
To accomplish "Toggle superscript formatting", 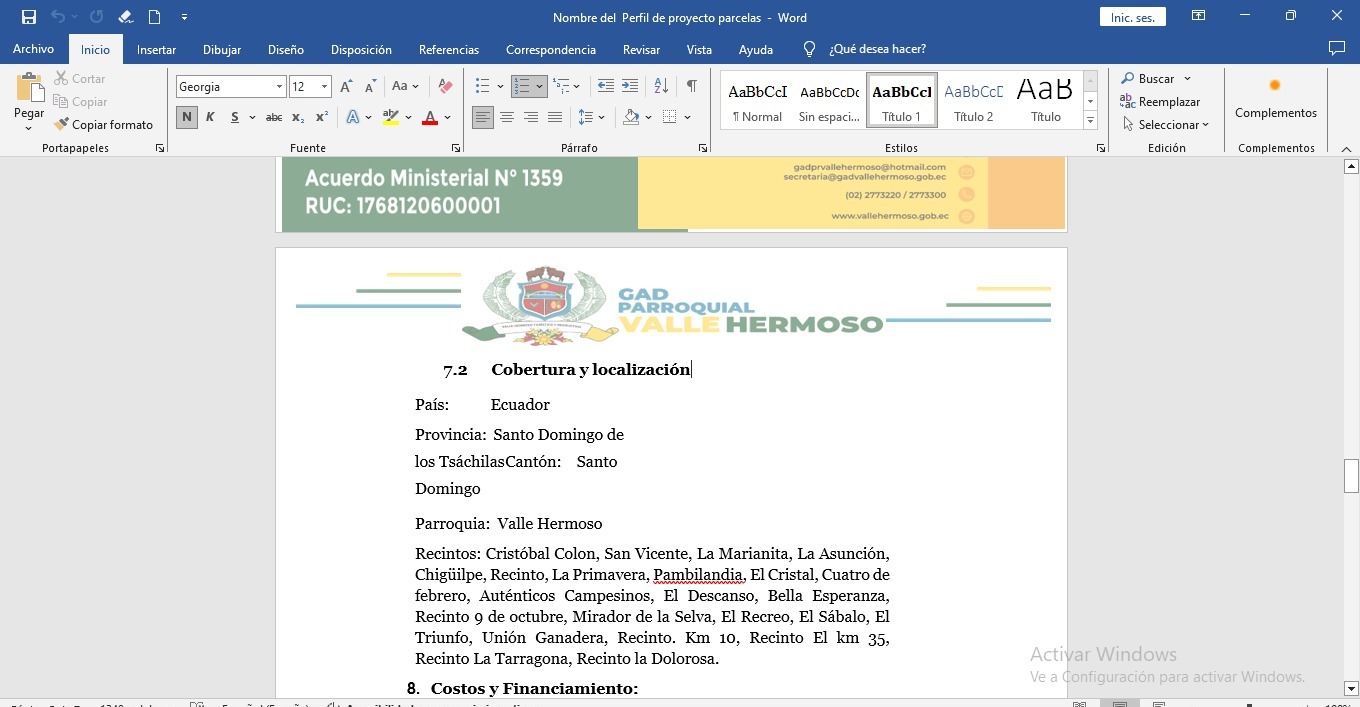I will pos(321,118).
